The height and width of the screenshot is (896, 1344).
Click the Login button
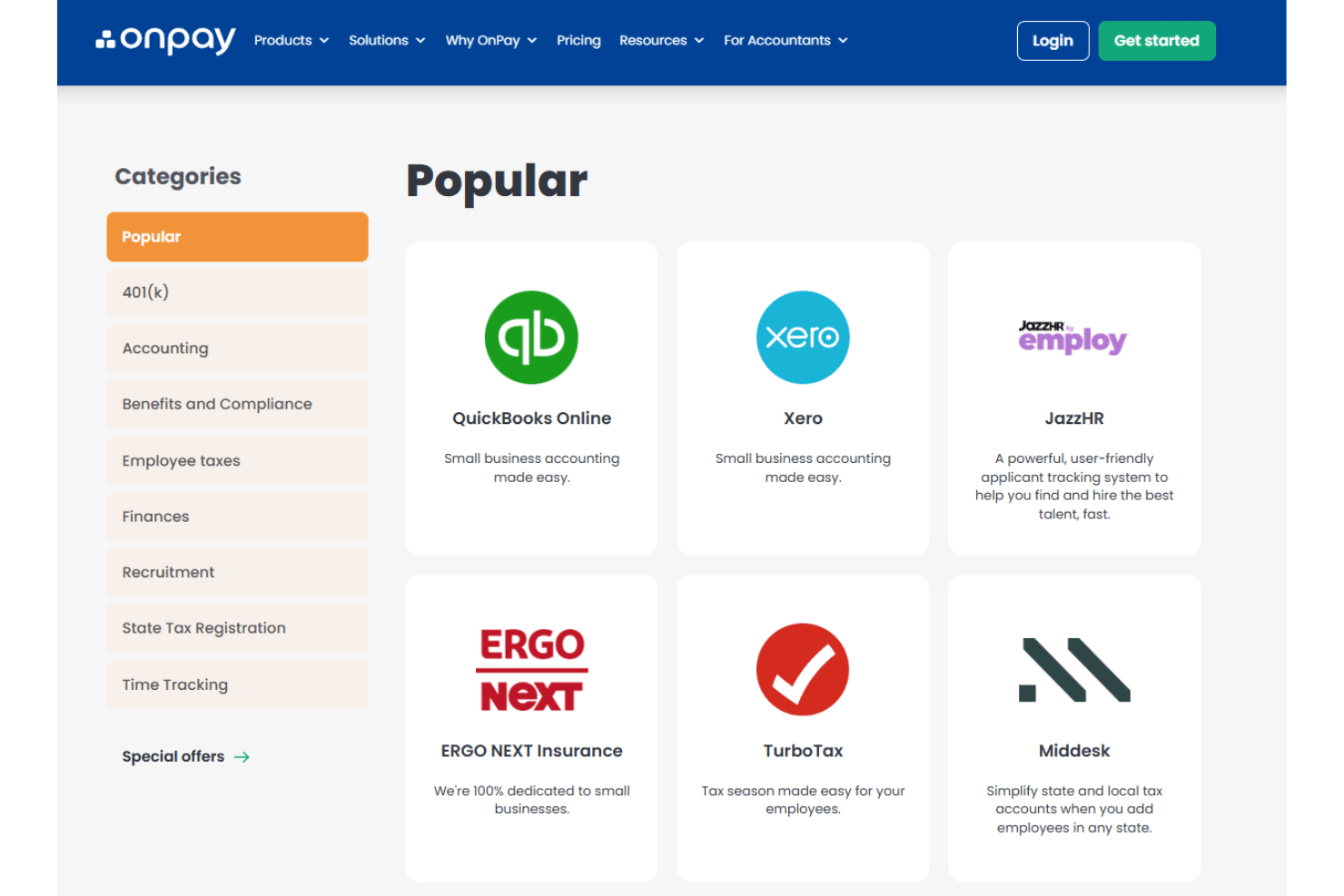(1052, 41)
